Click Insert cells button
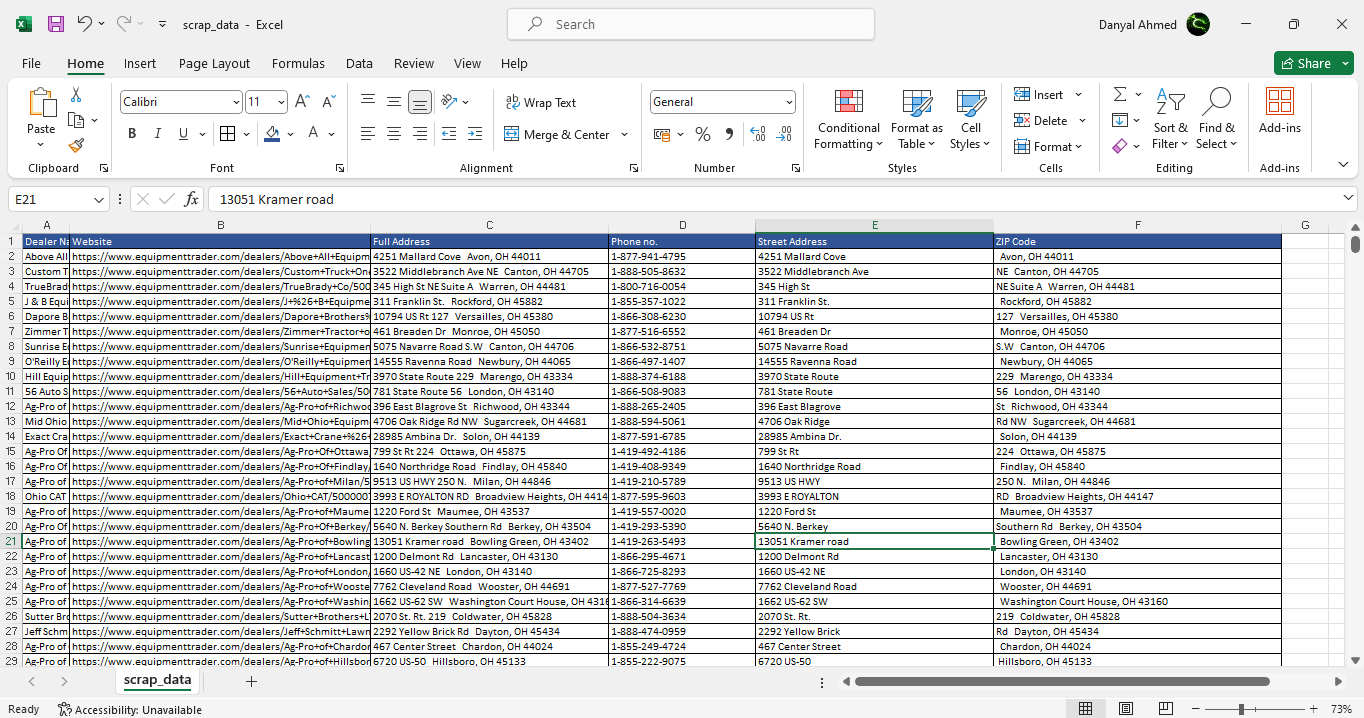 coord(1040,95)
